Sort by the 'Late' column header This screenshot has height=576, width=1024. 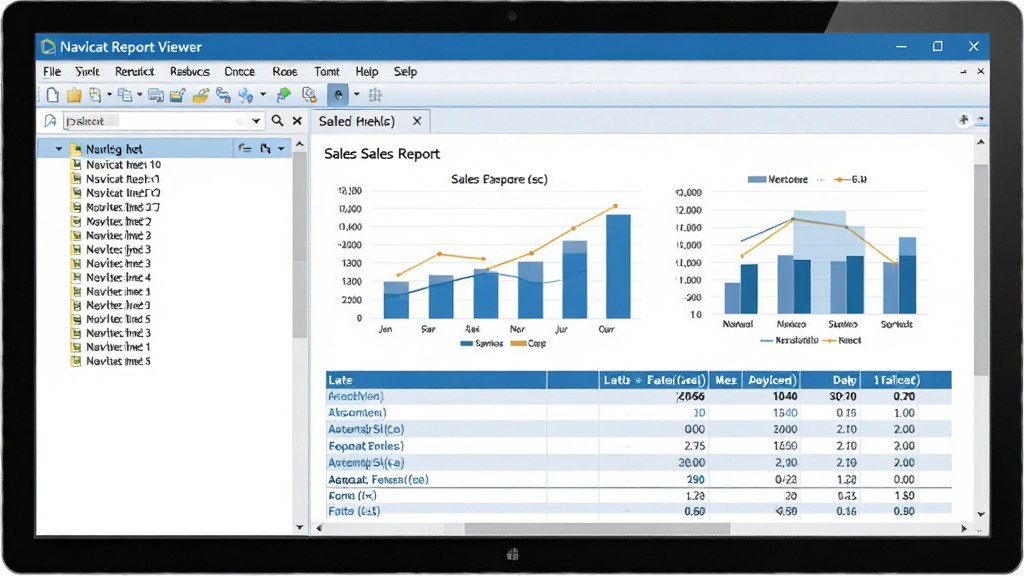pyautogui.click(x=436, y=380)
